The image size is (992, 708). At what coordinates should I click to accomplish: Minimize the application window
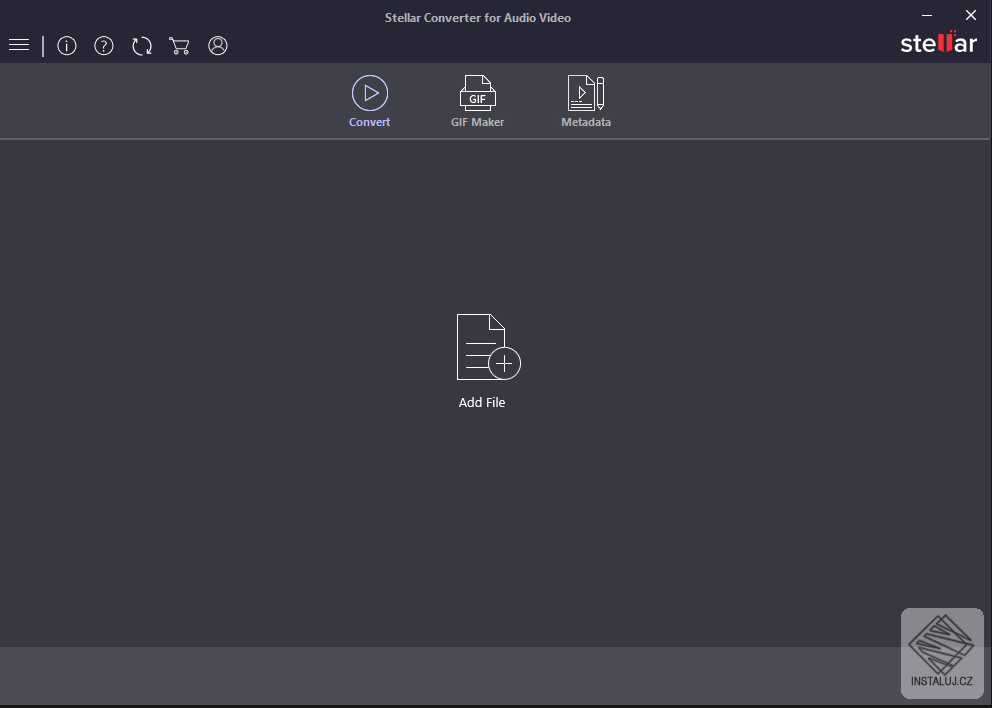click(x=926, y=15)
